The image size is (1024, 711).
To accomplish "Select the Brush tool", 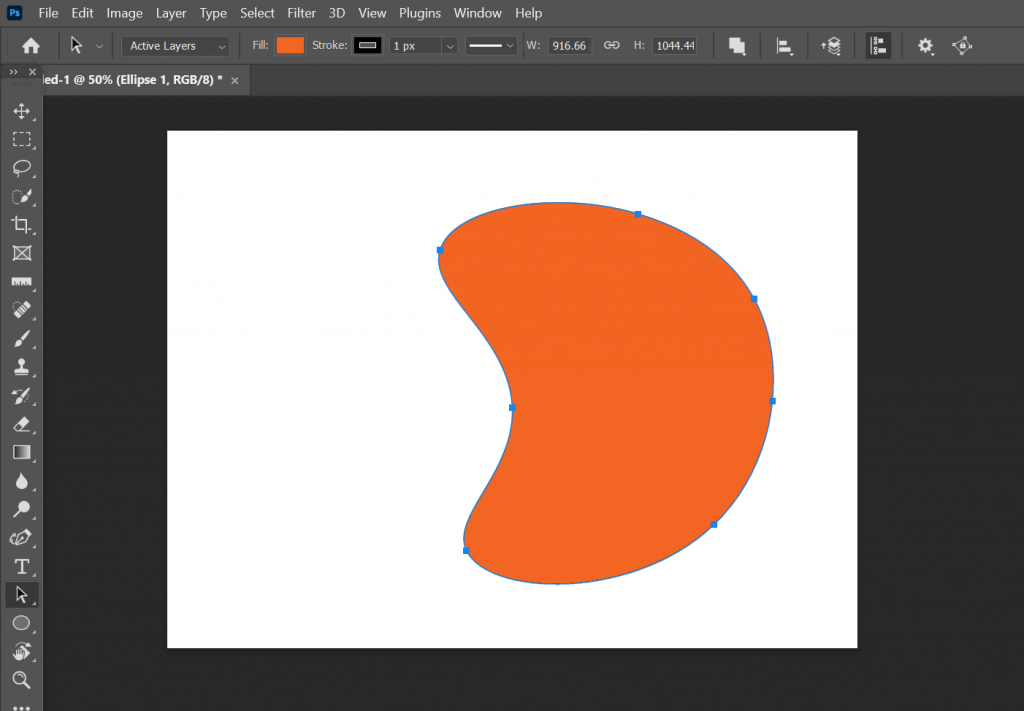I will point(22,338).
